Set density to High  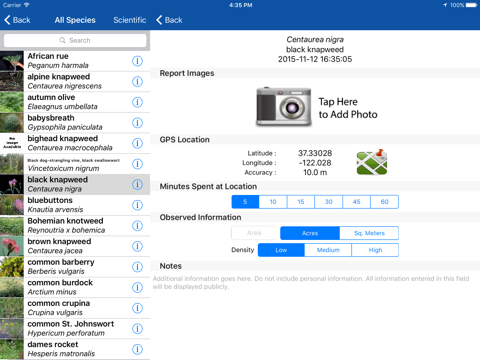tap(375, 250)
